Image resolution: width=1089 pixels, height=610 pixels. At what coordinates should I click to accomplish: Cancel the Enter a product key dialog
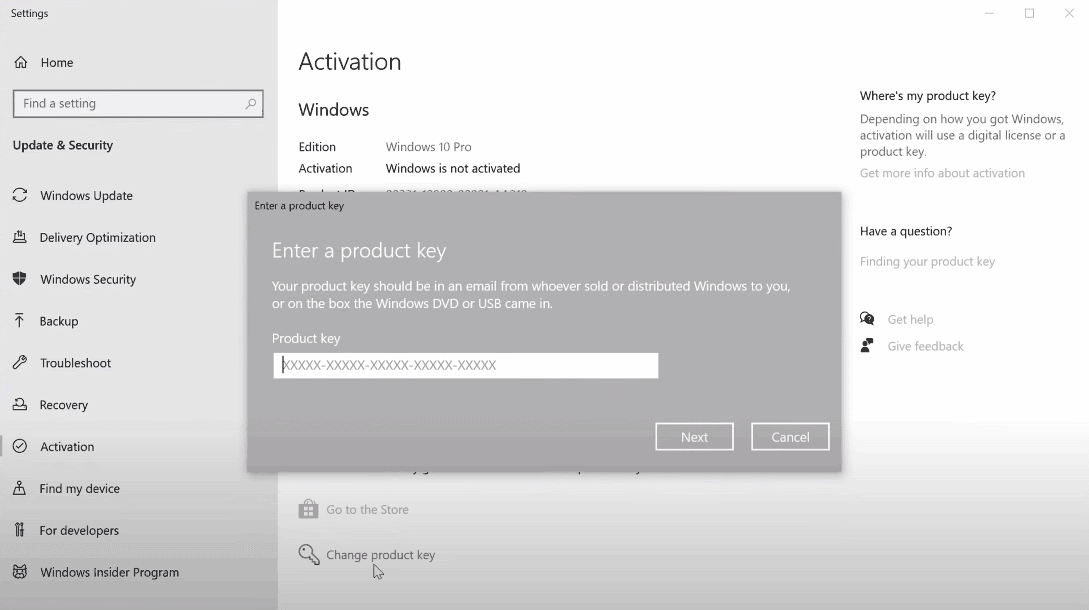coord(790,436)
